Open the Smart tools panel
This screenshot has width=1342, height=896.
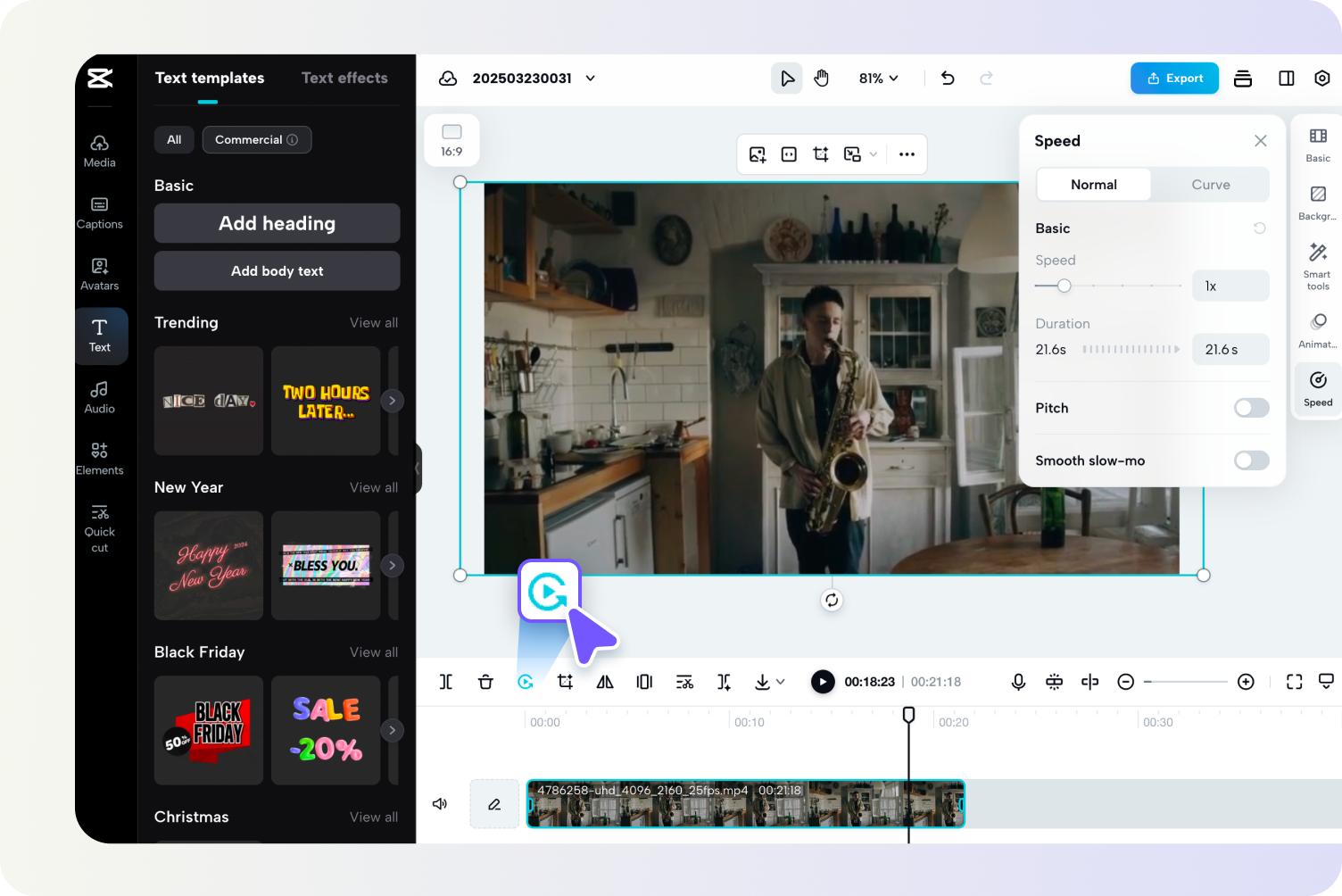[x=1318, y=266]
